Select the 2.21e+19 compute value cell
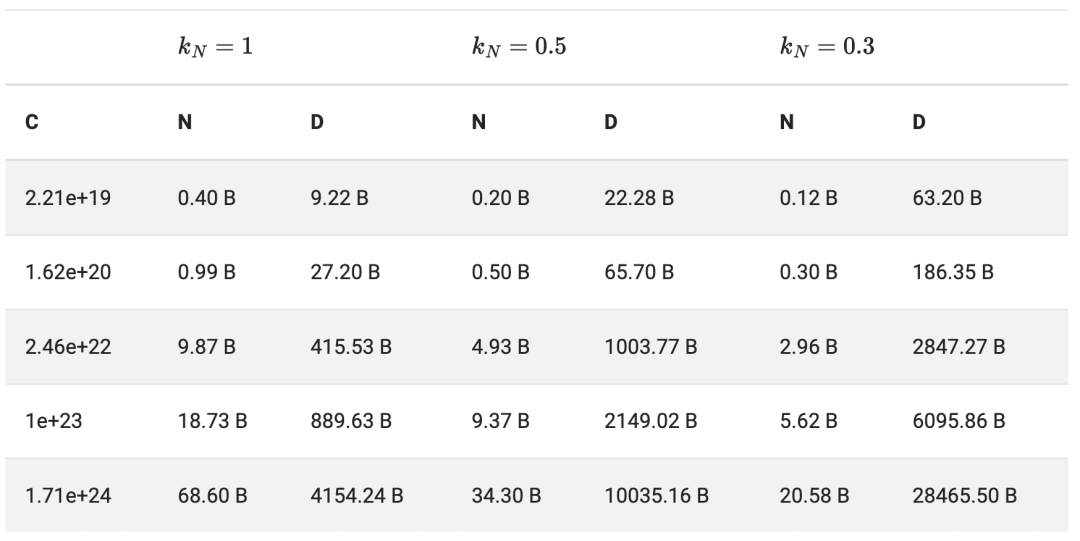 coord(68,198)
